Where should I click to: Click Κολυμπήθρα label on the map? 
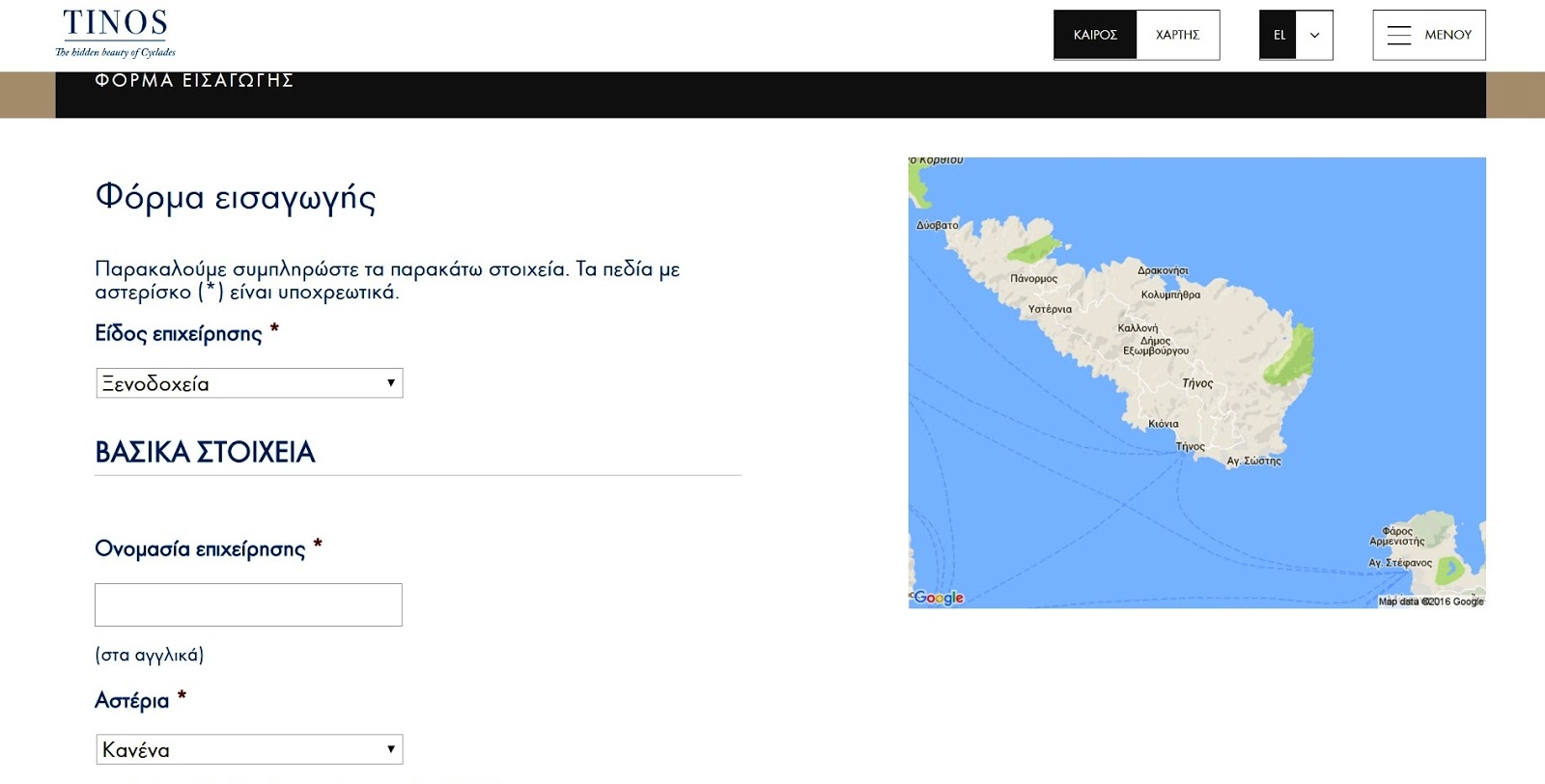point(1170,295)
